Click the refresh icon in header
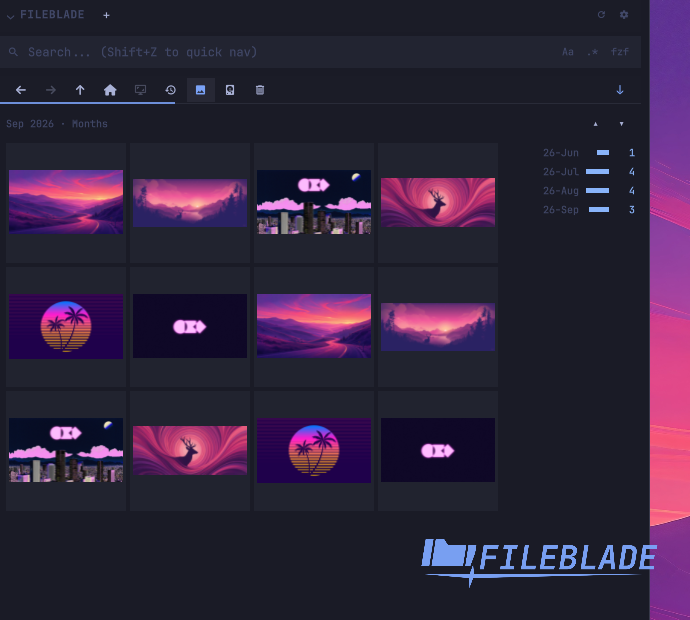Image resolution: width=690 pixels, height=620 pixels. (601, 15)
